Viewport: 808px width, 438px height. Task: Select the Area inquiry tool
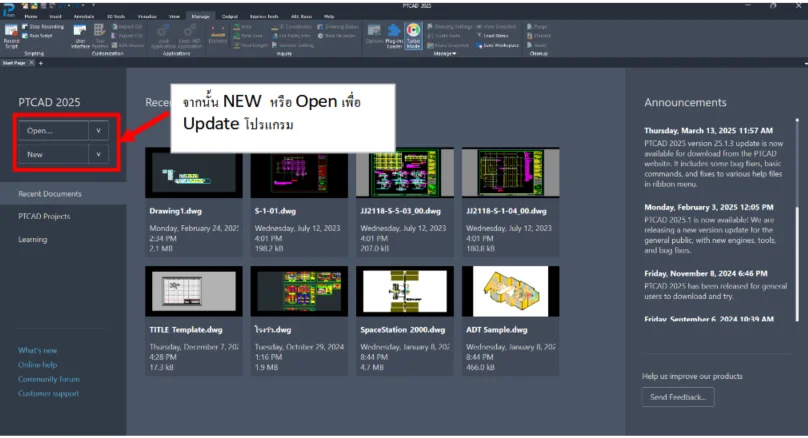[x=242, y=27]
